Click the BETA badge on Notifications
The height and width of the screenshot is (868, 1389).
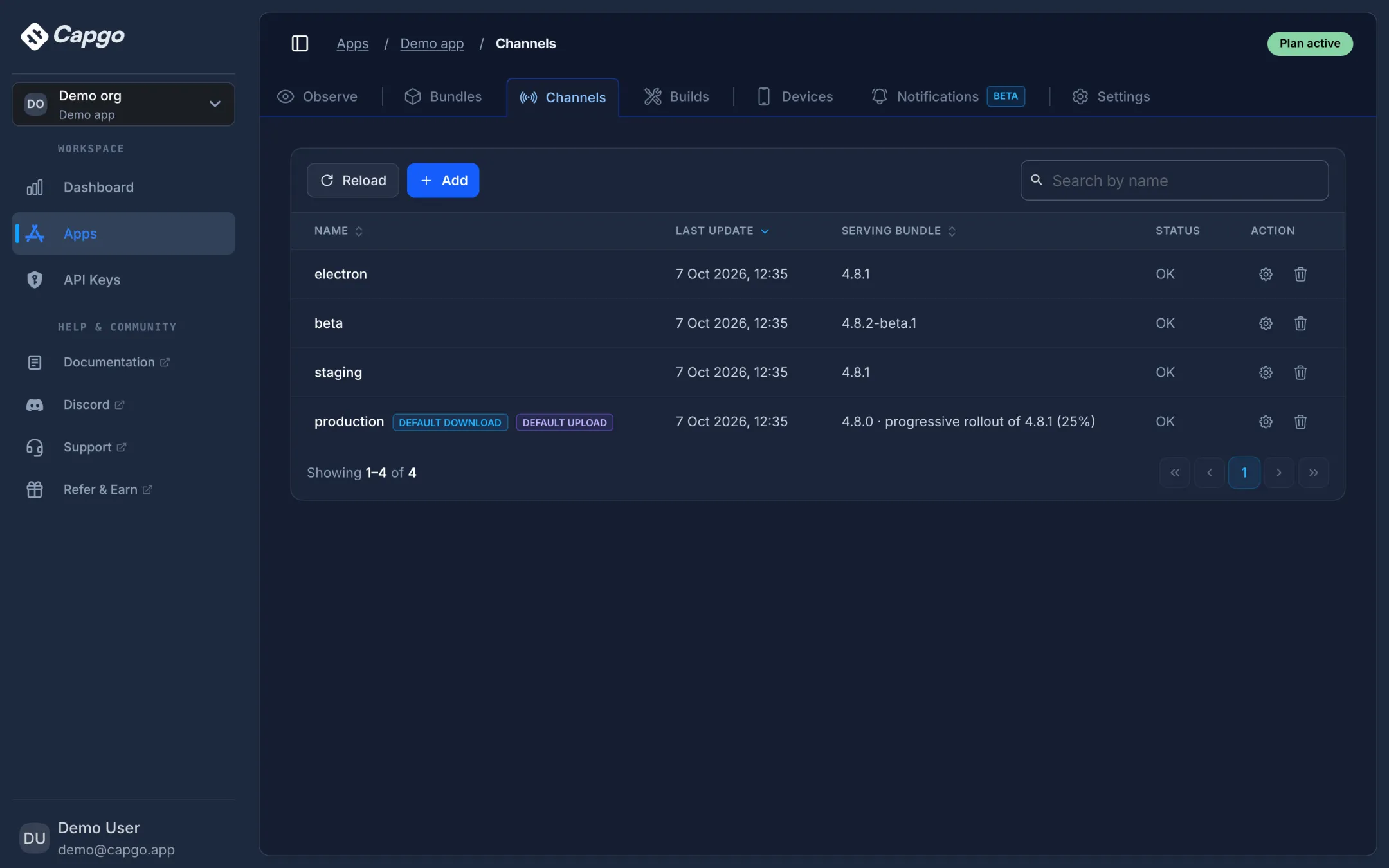click(1006, 96)
